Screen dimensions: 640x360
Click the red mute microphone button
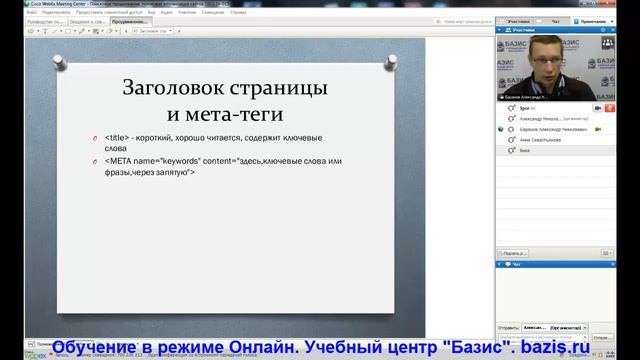tap(610, 108)
